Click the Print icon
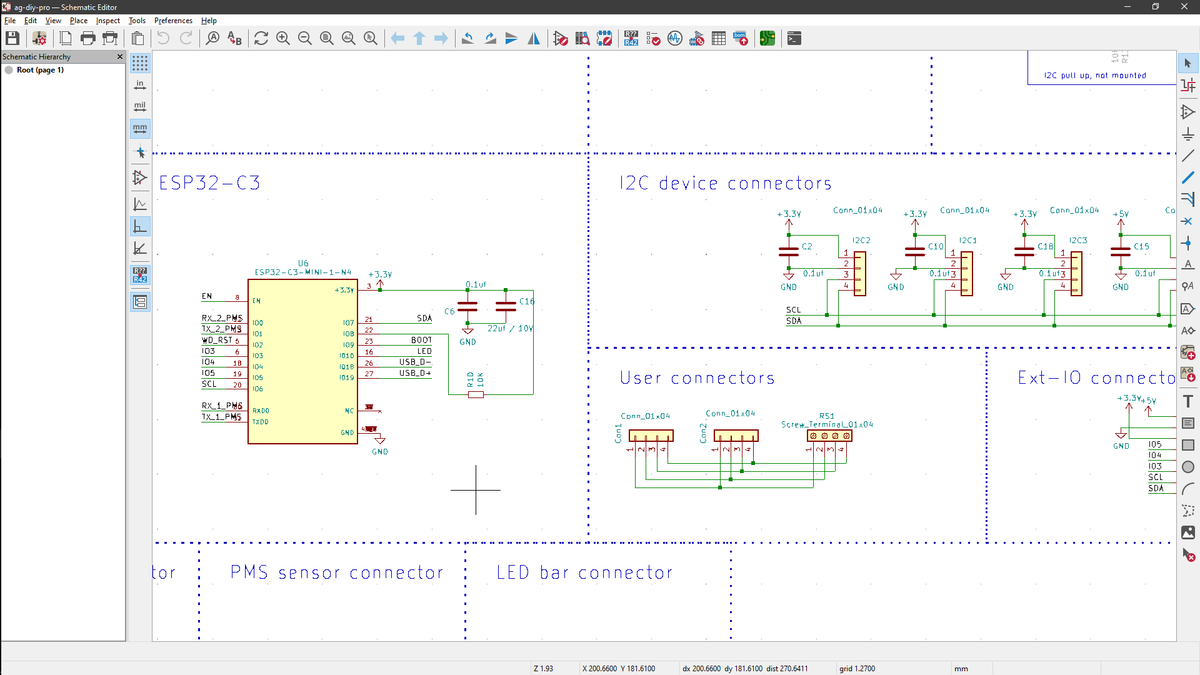The width and height of the screenshot is (1200, 675). tap(88, 38)
